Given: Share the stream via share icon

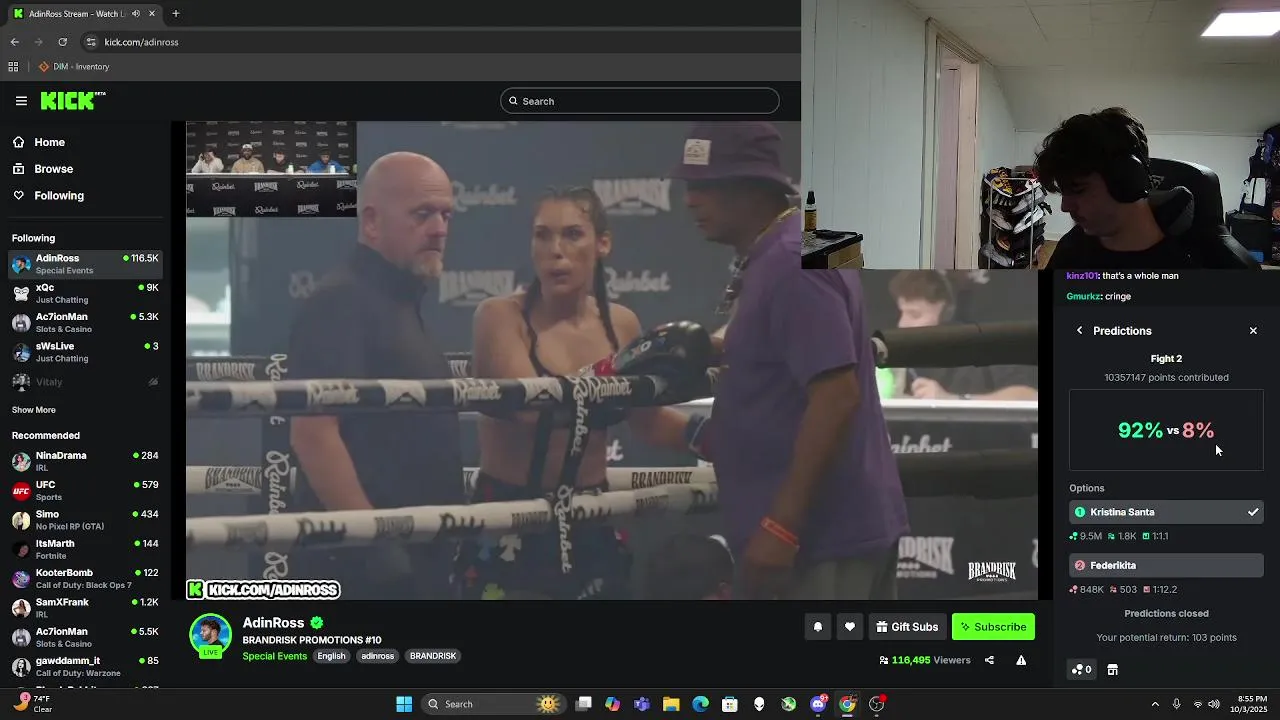Looking at the screenshot, I should pos(989,660).
